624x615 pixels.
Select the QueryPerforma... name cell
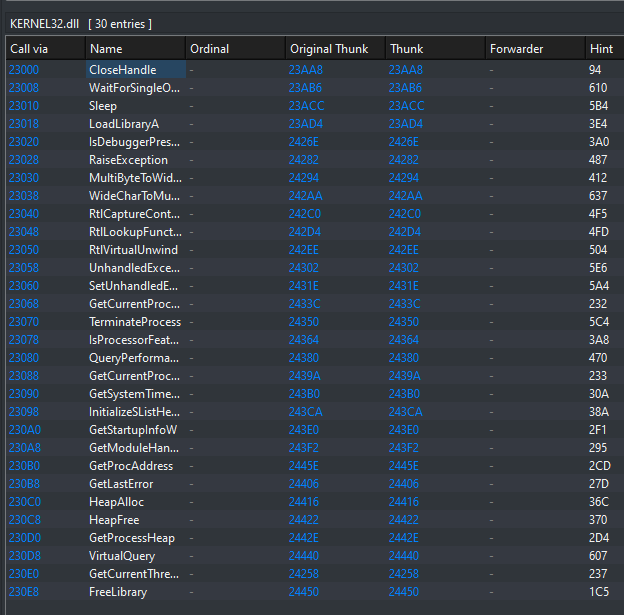point(136,358)
